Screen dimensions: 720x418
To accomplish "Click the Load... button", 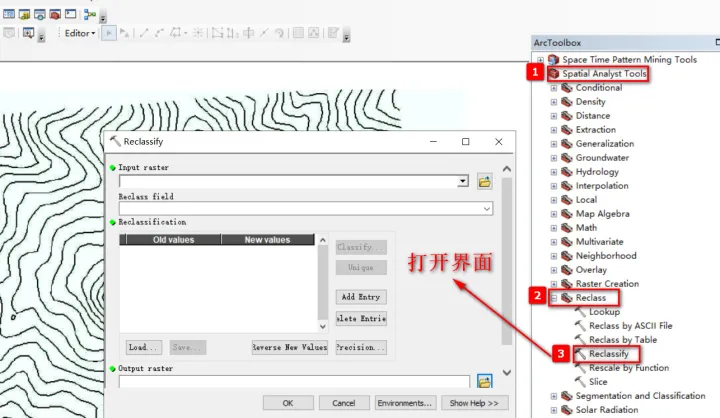I will tap(143, 347).
